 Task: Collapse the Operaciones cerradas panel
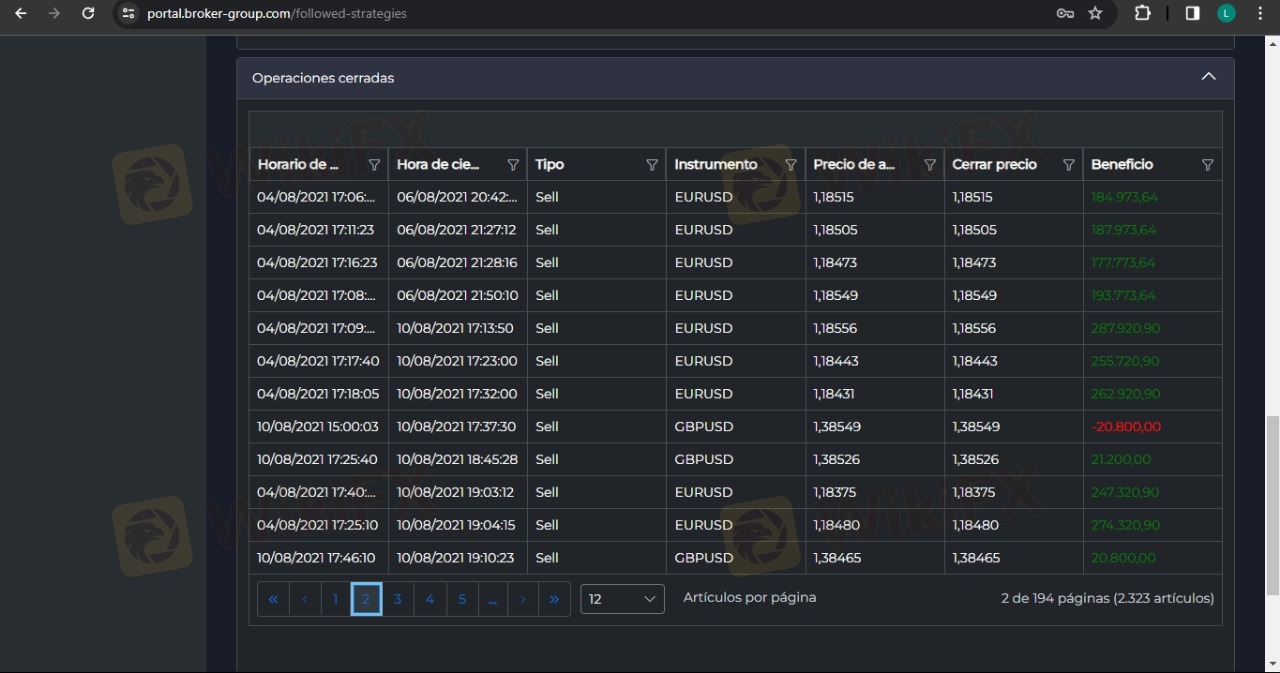[1208, 77]
